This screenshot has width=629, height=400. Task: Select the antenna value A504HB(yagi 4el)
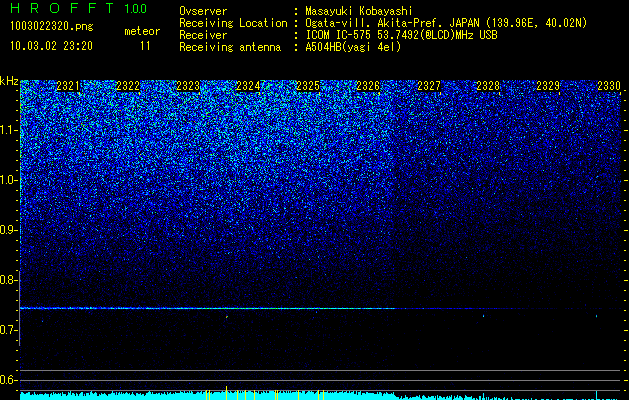pyautogui.click(x=353, y=47)
